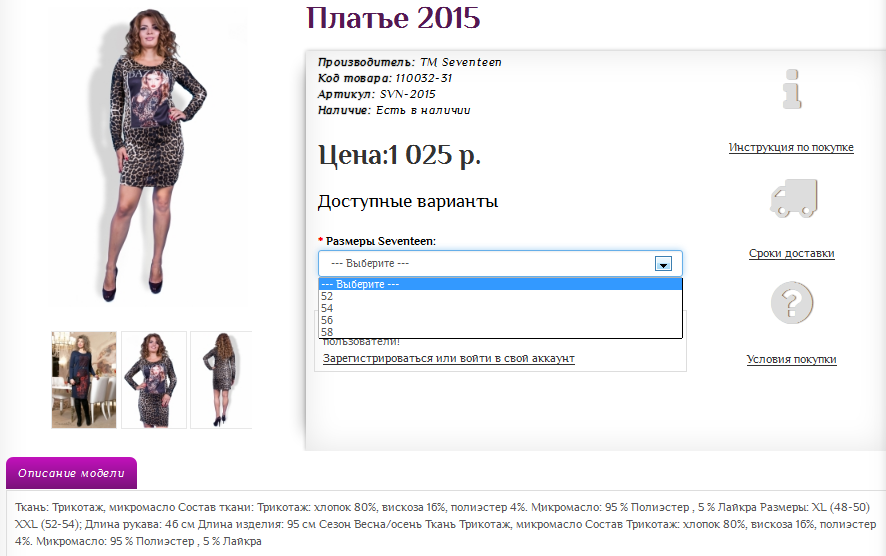Choose size 54 from the list
Image resolution: width=886 pixels, height=556 pixels.
[x=500, y=308]
